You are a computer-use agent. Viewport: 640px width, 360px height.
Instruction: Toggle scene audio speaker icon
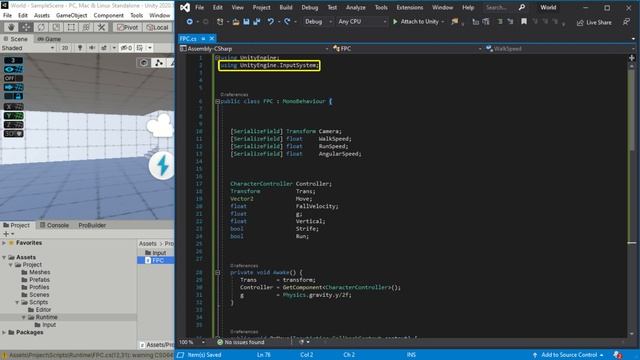(92, 48)
